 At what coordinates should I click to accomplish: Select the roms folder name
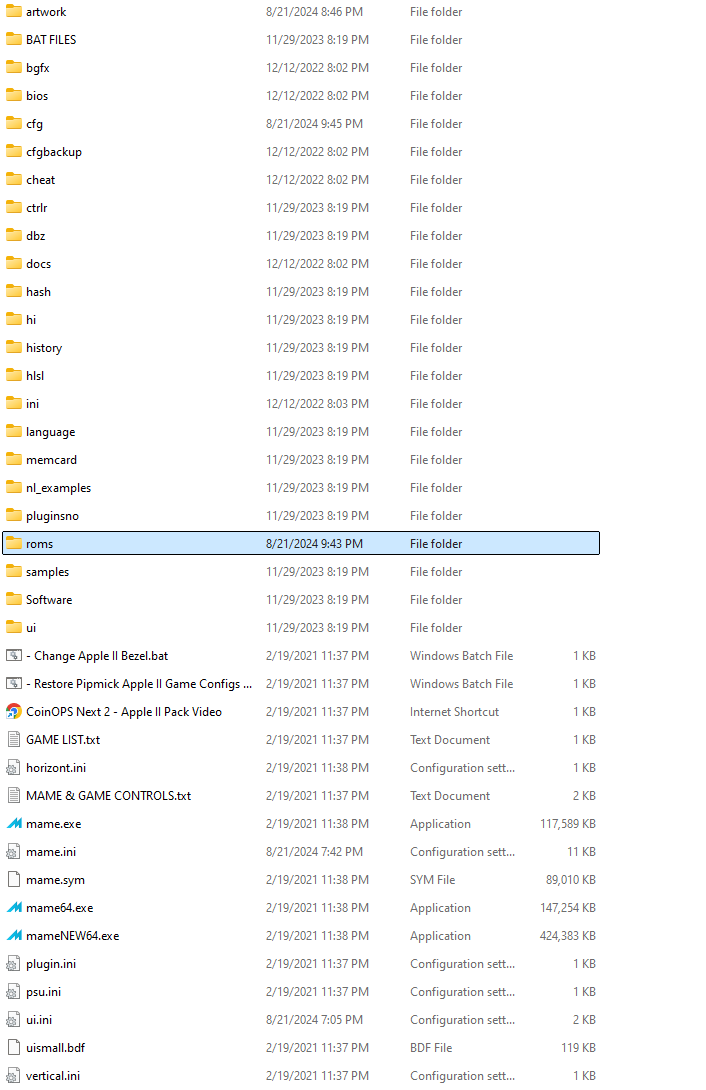click(40, 544)
